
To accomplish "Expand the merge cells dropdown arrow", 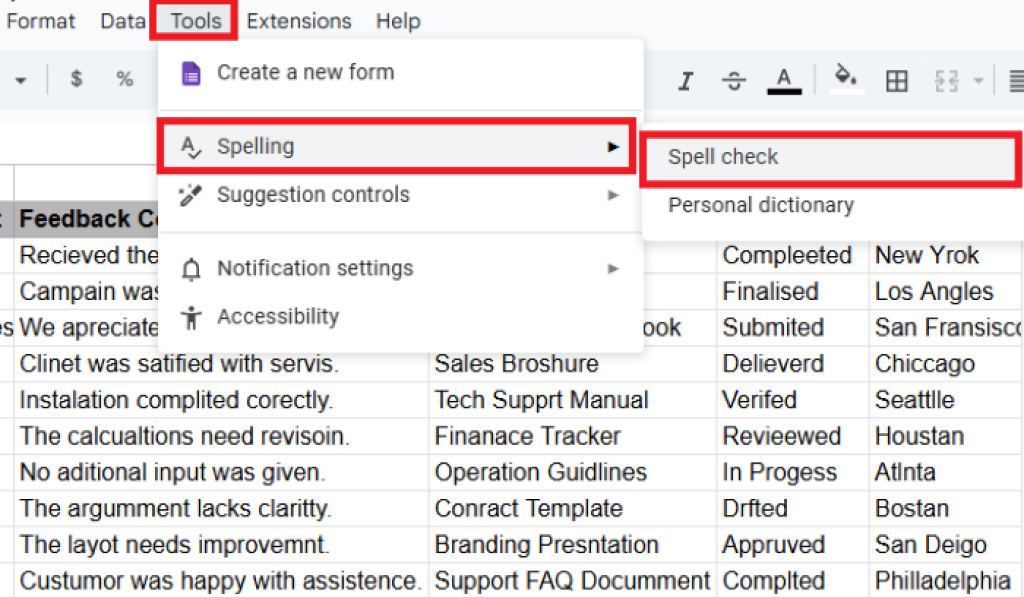I will [977, 81].
